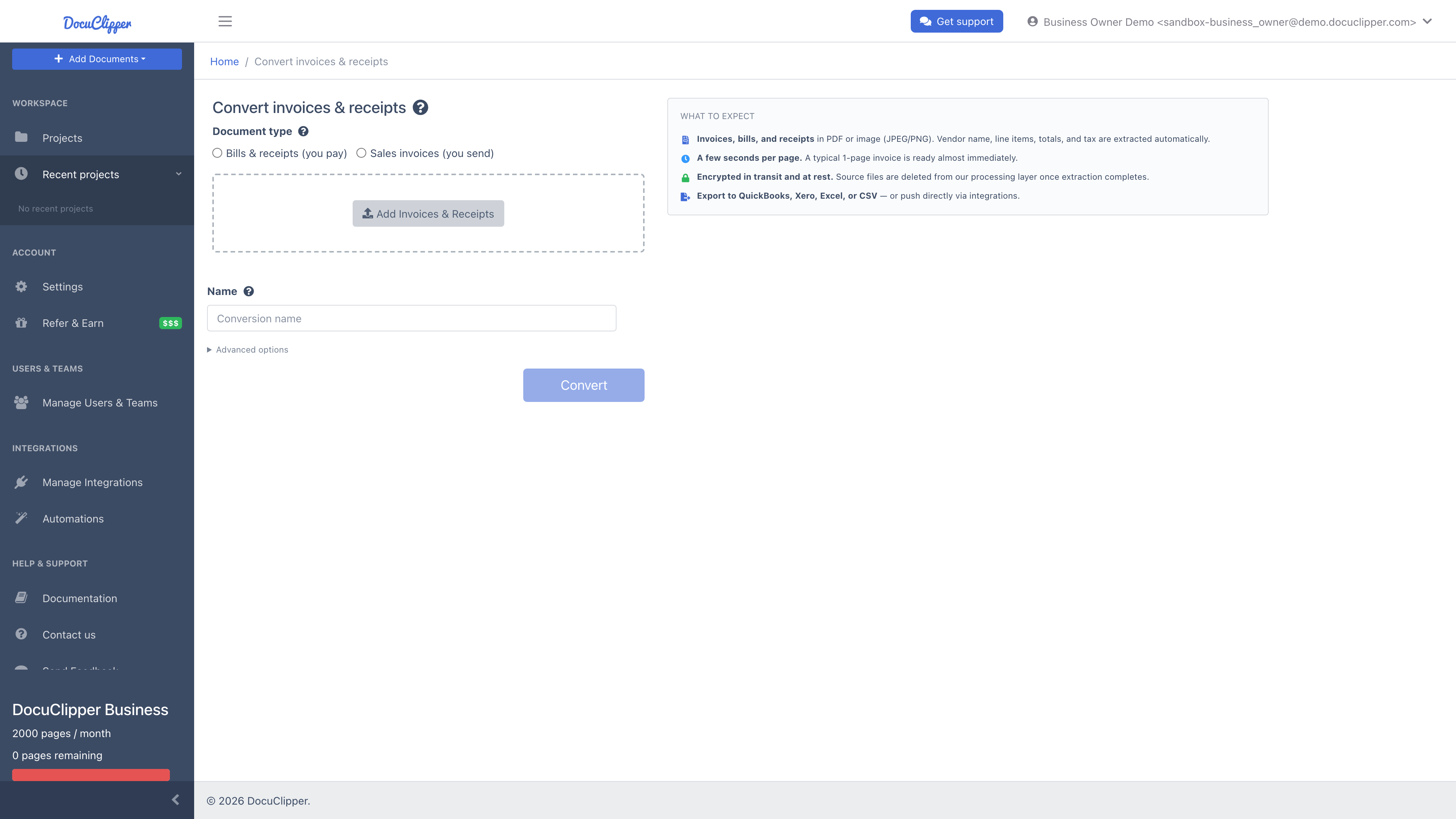This screenshot has height=819, width=1456.
Task: Click the document icon beside Invoices, bills, and receipts
Action: [685, 140]
